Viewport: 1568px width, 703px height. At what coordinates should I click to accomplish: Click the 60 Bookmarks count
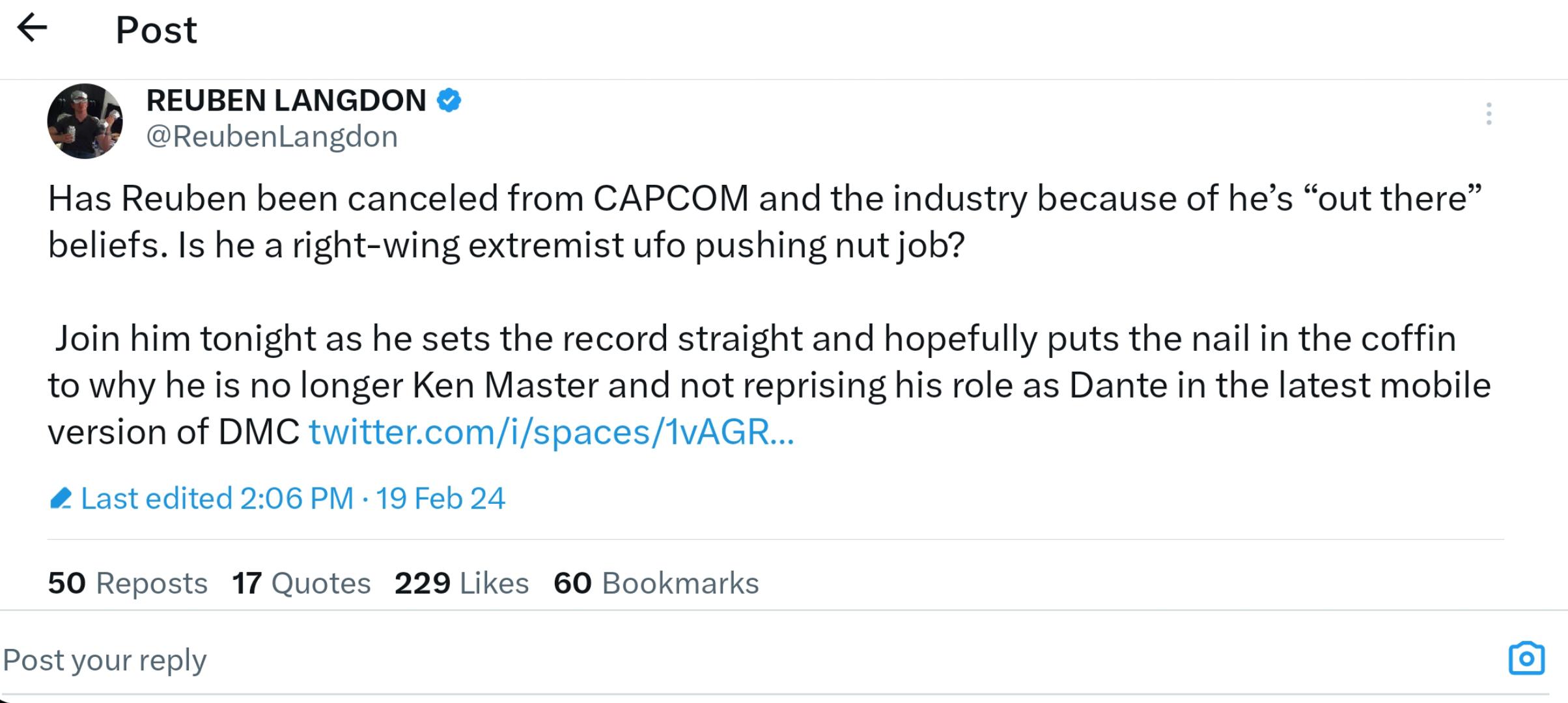(656, 583)
